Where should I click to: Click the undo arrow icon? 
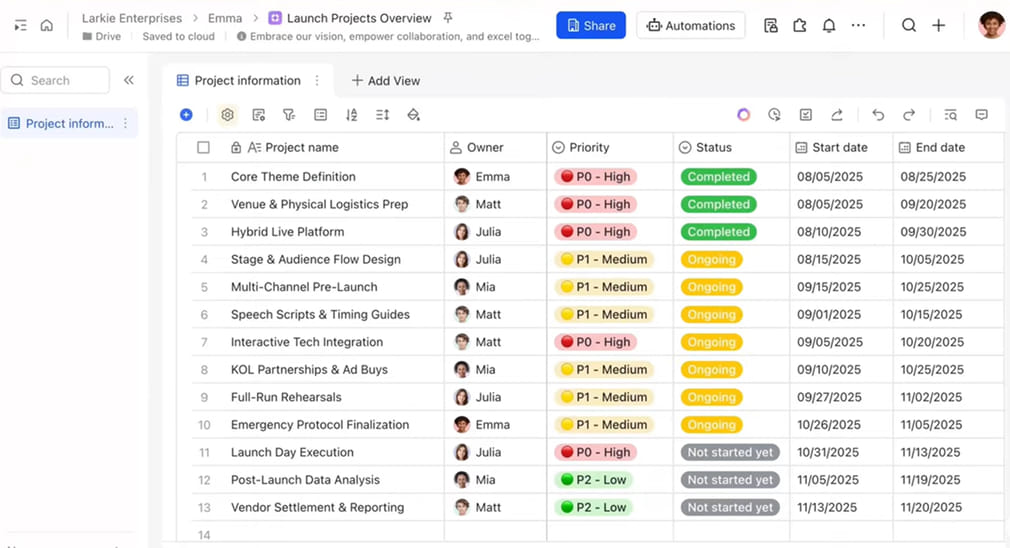(x=878, y=115)
